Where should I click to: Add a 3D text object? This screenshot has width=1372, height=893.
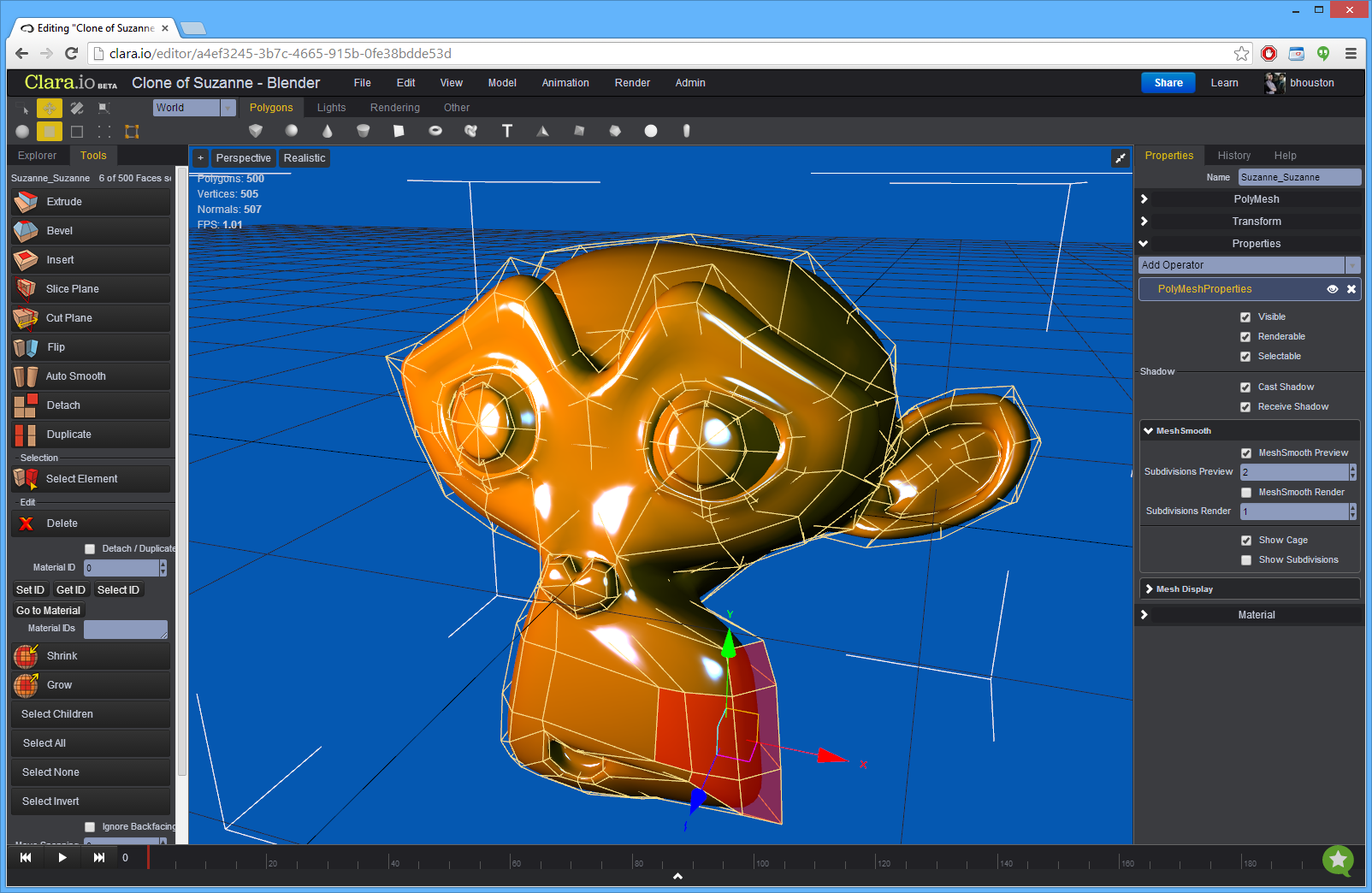[507, 131]
